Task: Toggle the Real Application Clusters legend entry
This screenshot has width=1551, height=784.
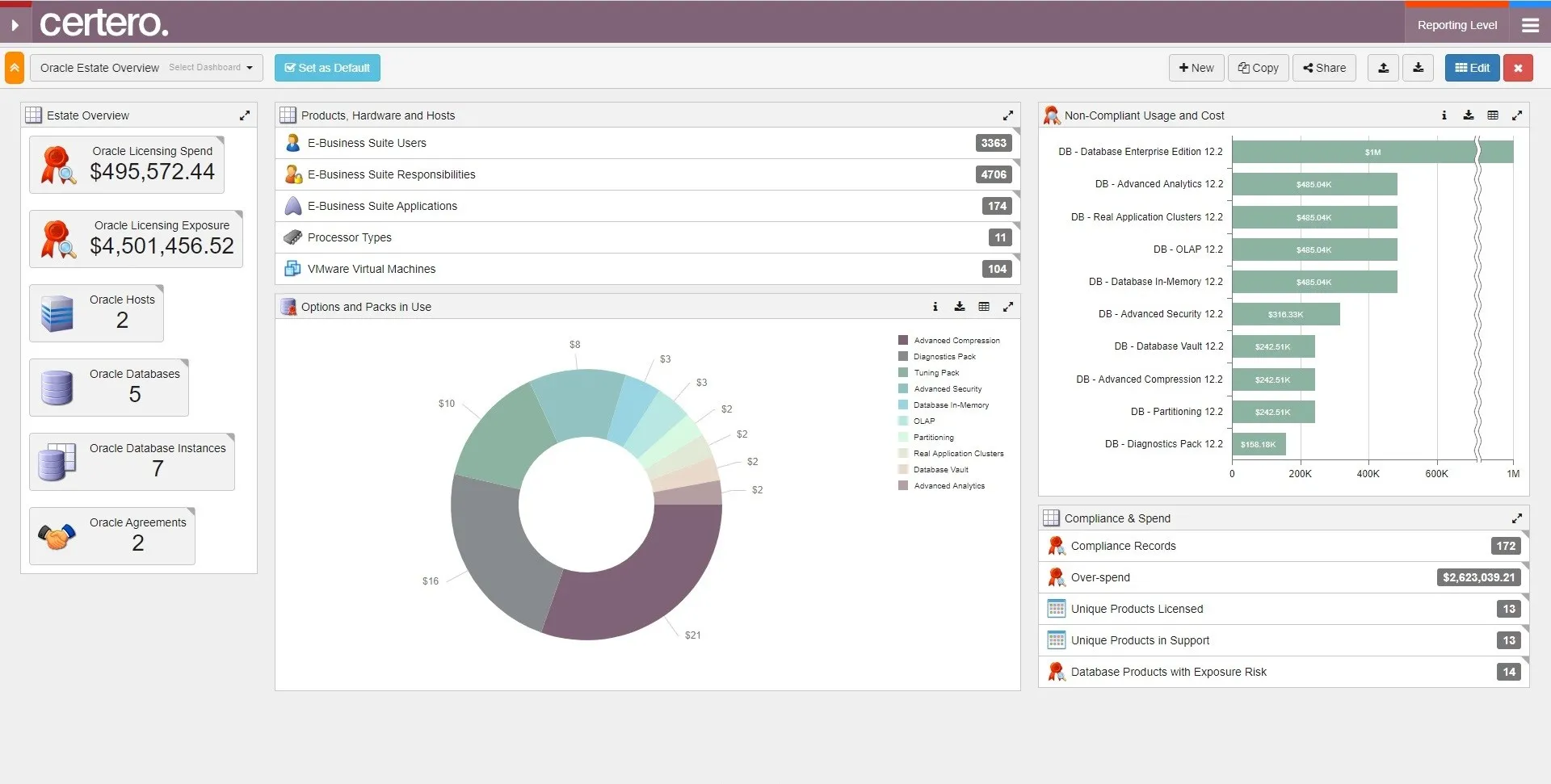Action: click(x=952, y=454)
